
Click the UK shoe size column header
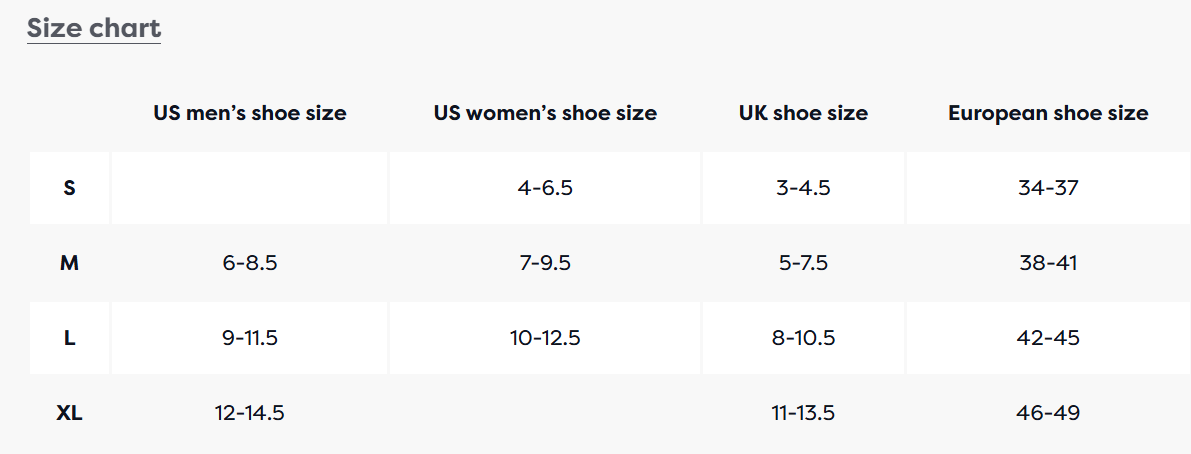click(804, 113)
